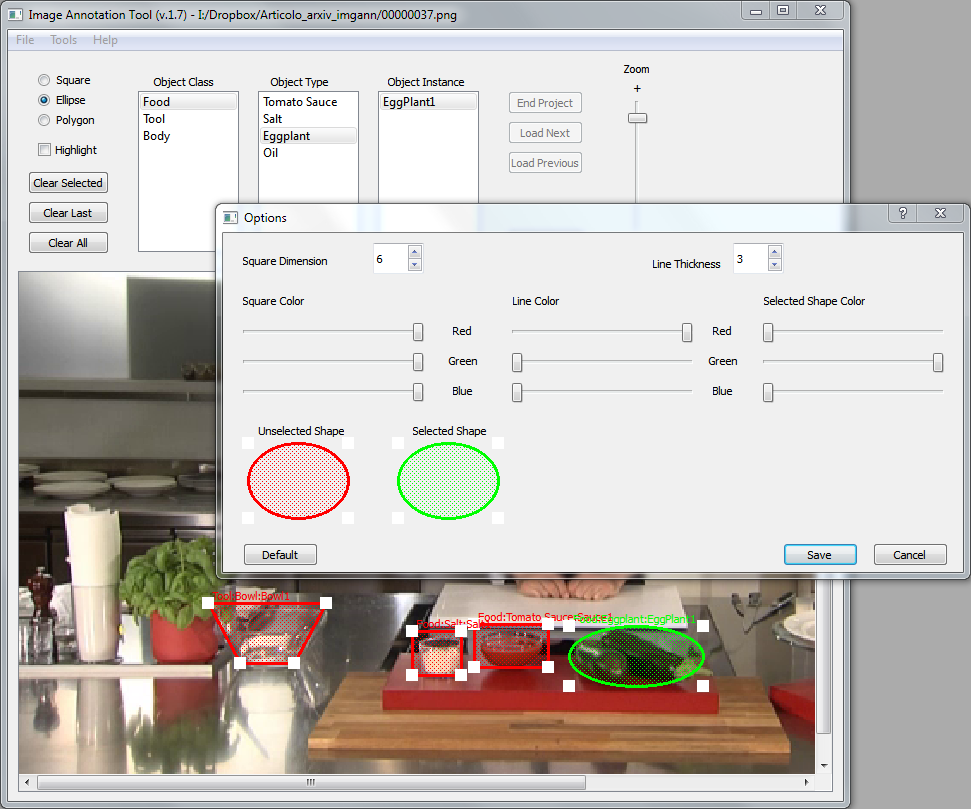Increase Square Dimension with up arrow
The width and height of the screenshot is (971, 809).
(414, 253)
